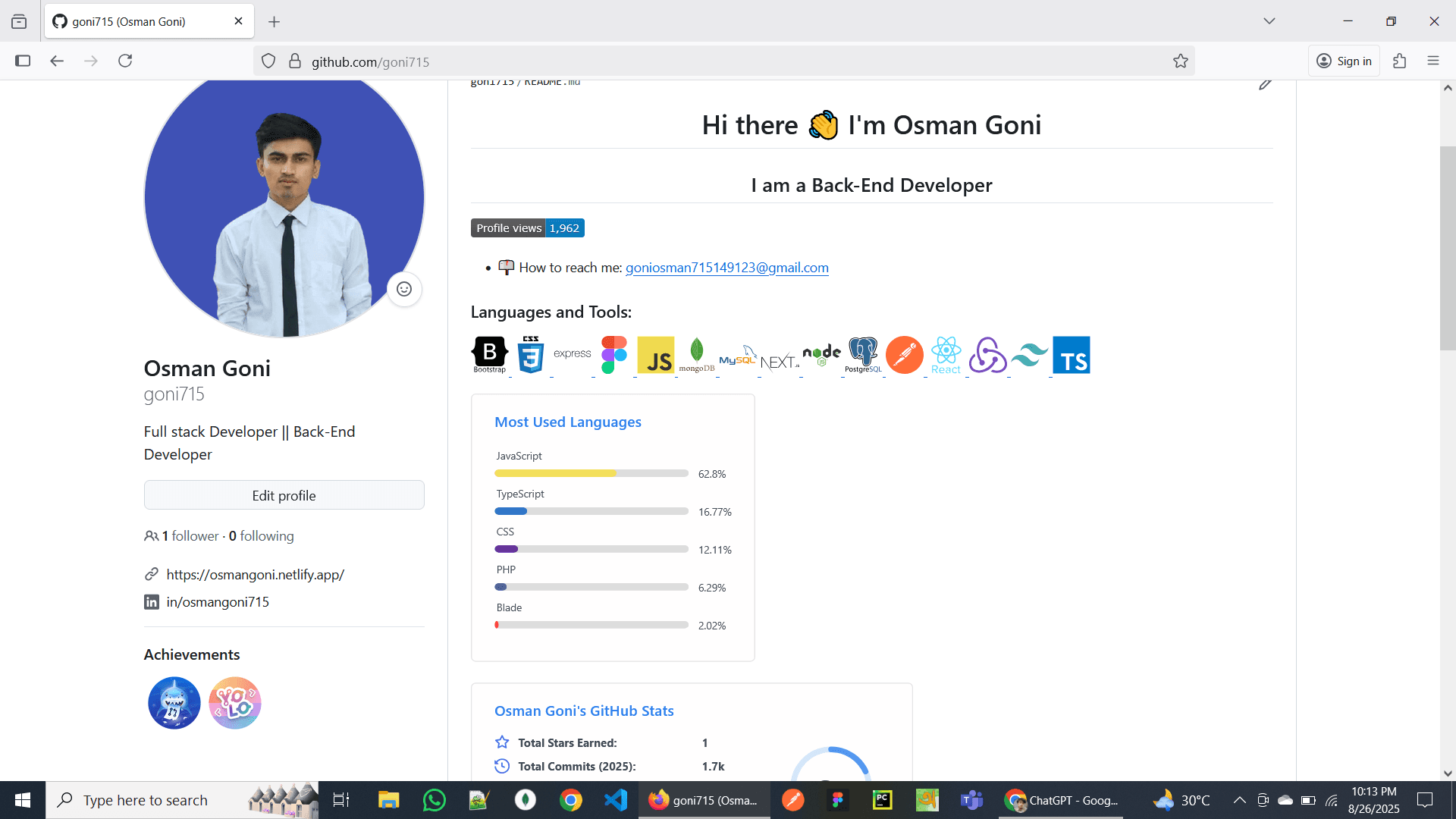Reload the current page
Viewport: 1456px width, 819px height.
[x=125, y=61]
